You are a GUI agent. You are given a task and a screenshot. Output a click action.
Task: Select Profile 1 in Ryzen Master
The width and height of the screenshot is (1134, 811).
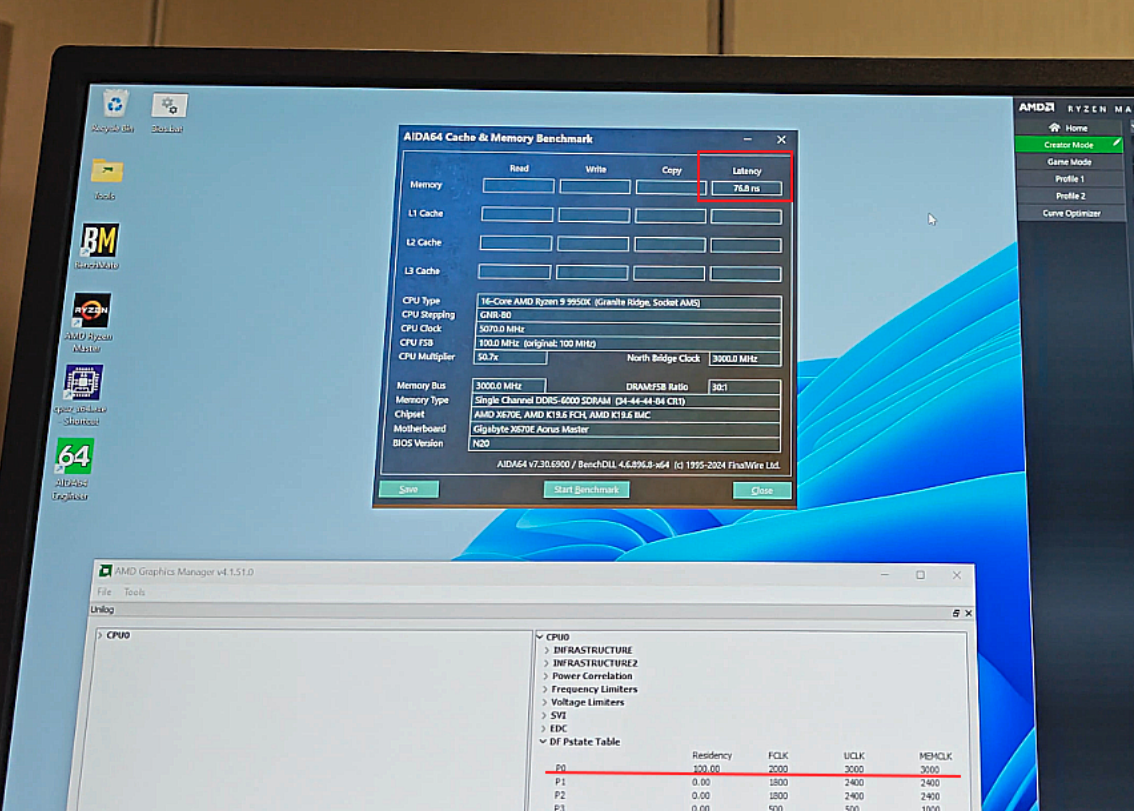[x=1069, y=179]
